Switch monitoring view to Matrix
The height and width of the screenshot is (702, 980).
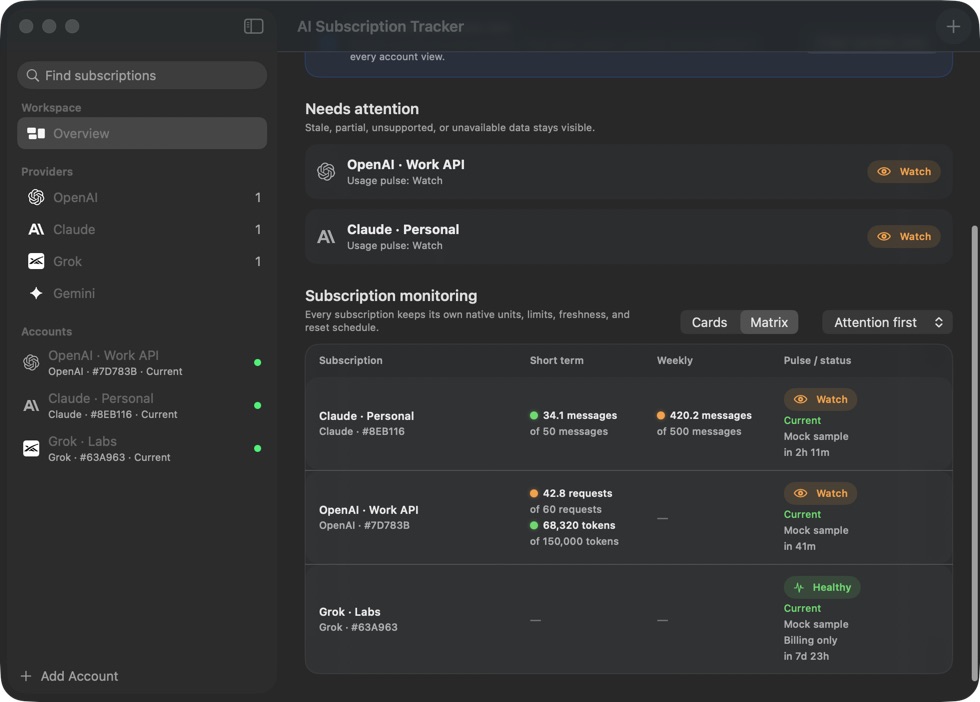click(x=769, y=323)
